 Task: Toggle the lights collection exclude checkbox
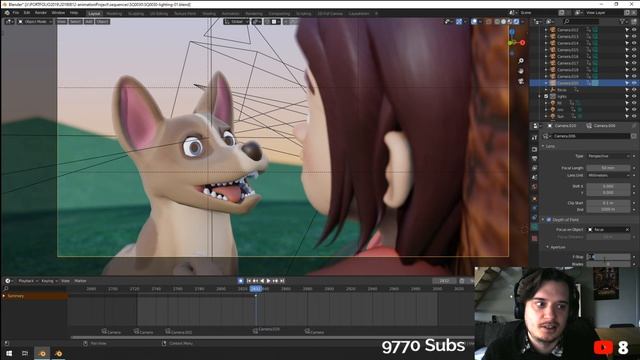[546, 96]
